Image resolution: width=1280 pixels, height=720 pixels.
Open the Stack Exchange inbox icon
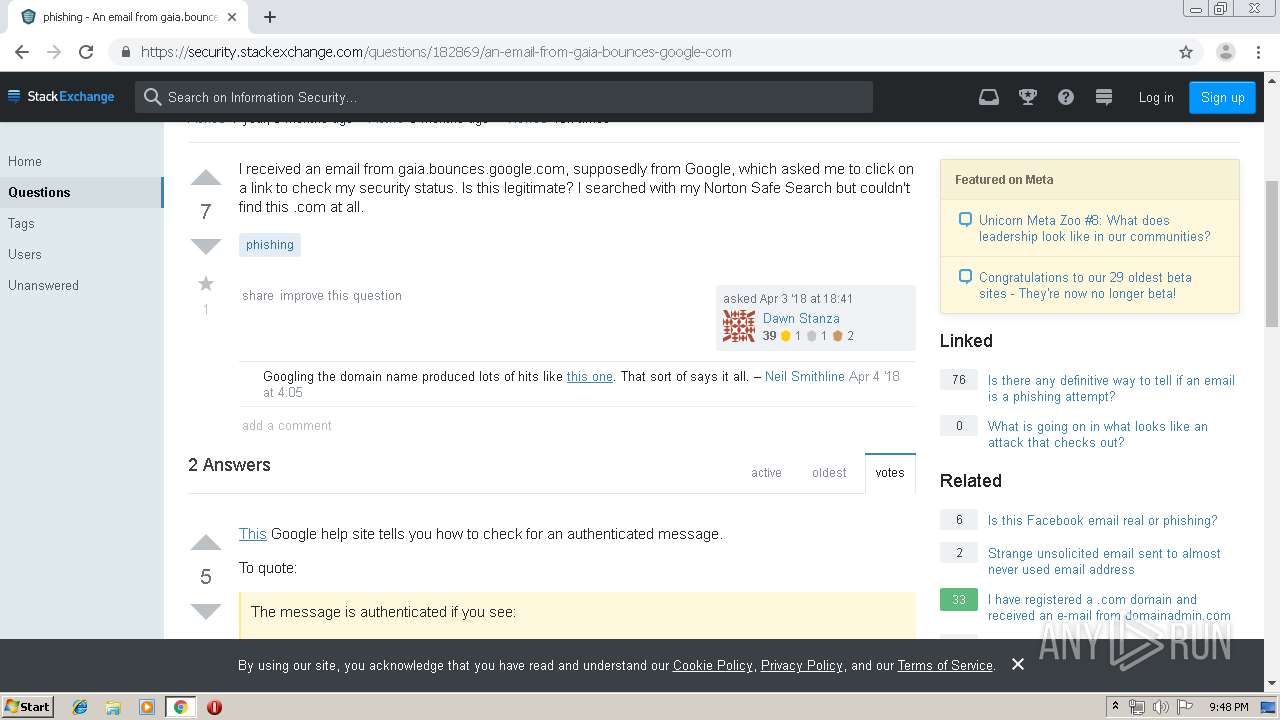pos(989,97)
